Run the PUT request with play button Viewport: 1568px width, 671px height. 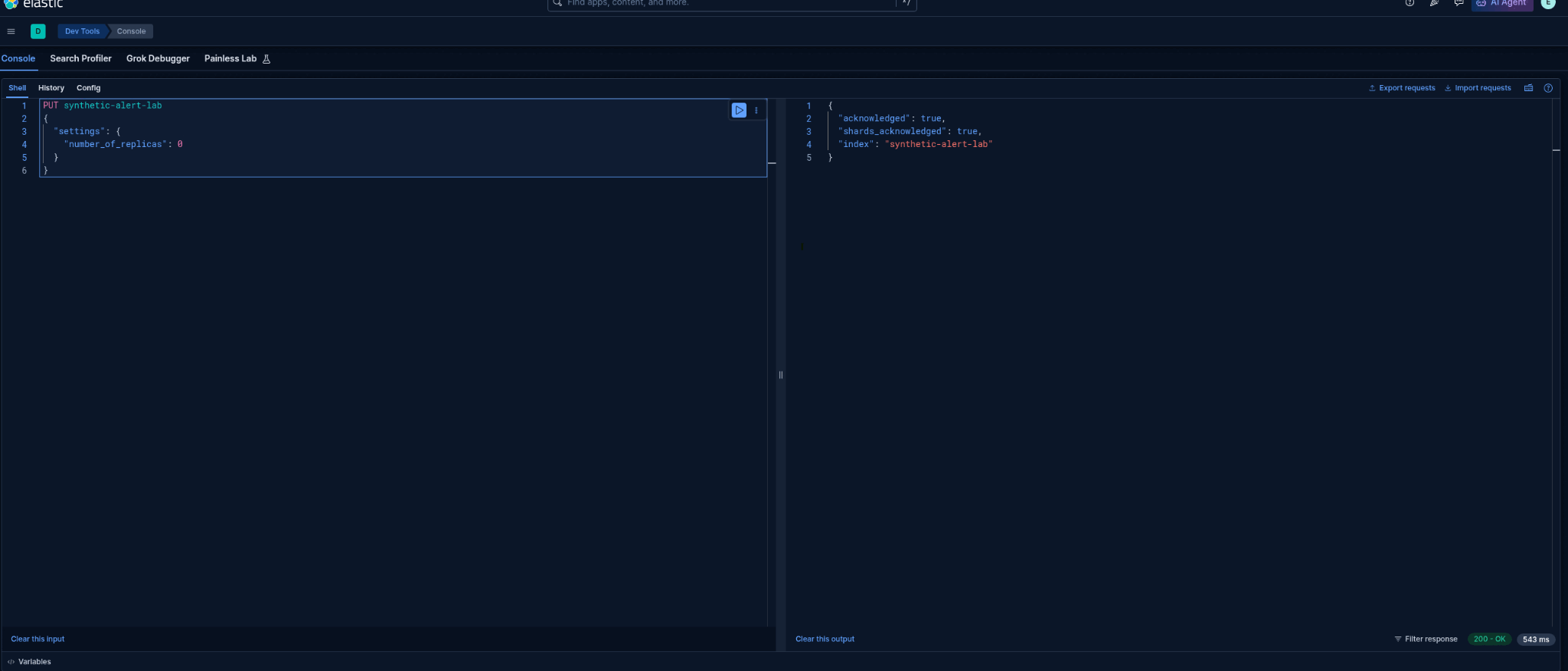(739, 110)
